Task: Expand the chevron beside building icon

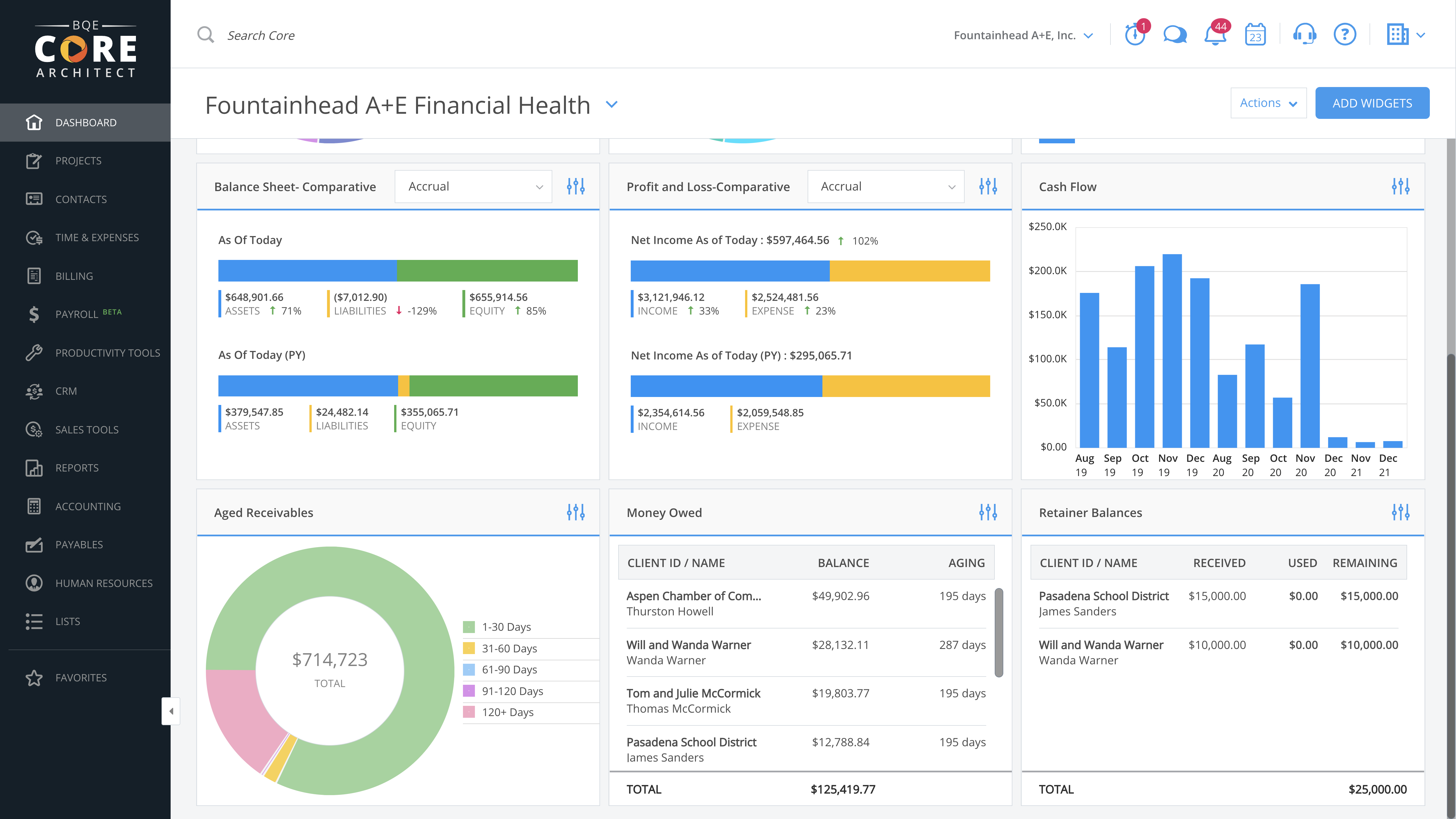Action: coord(1422,35)
